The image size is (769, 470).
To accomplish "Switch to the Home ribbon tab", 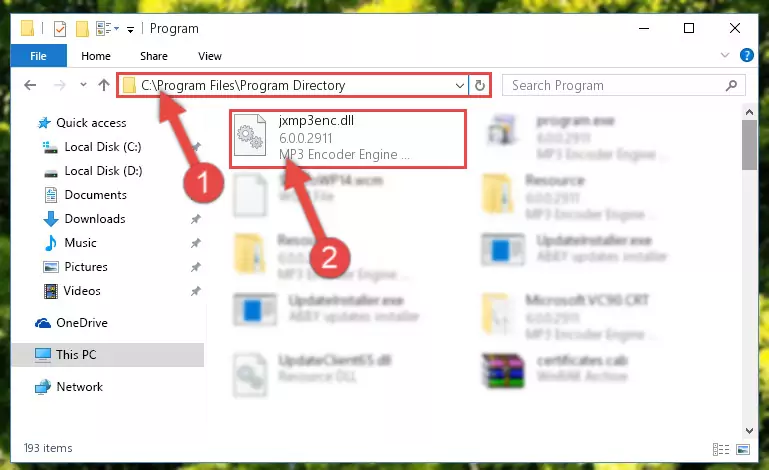I will click(96, 56).
